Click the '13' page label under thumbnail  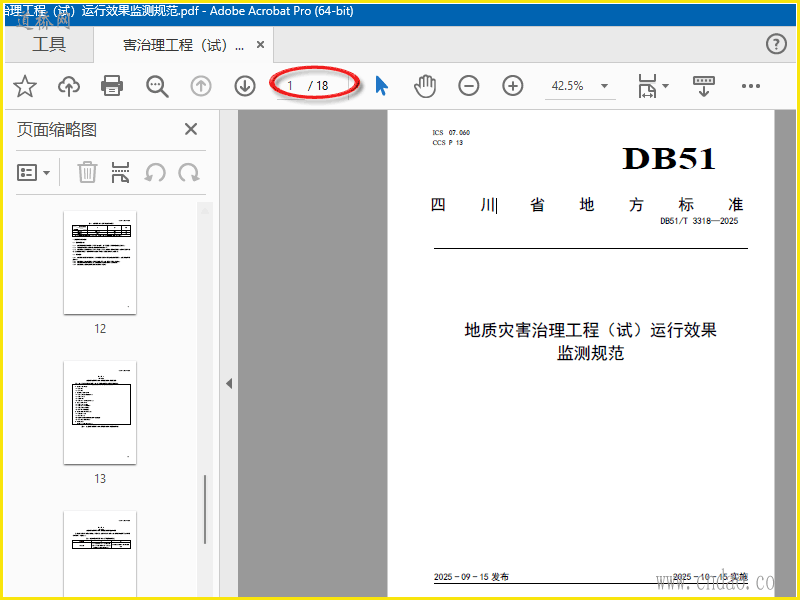[100, 479]
